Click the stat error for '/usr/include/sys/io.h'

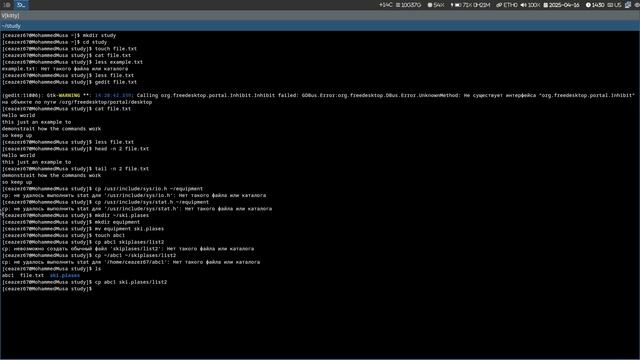click(x=134, y=195)
